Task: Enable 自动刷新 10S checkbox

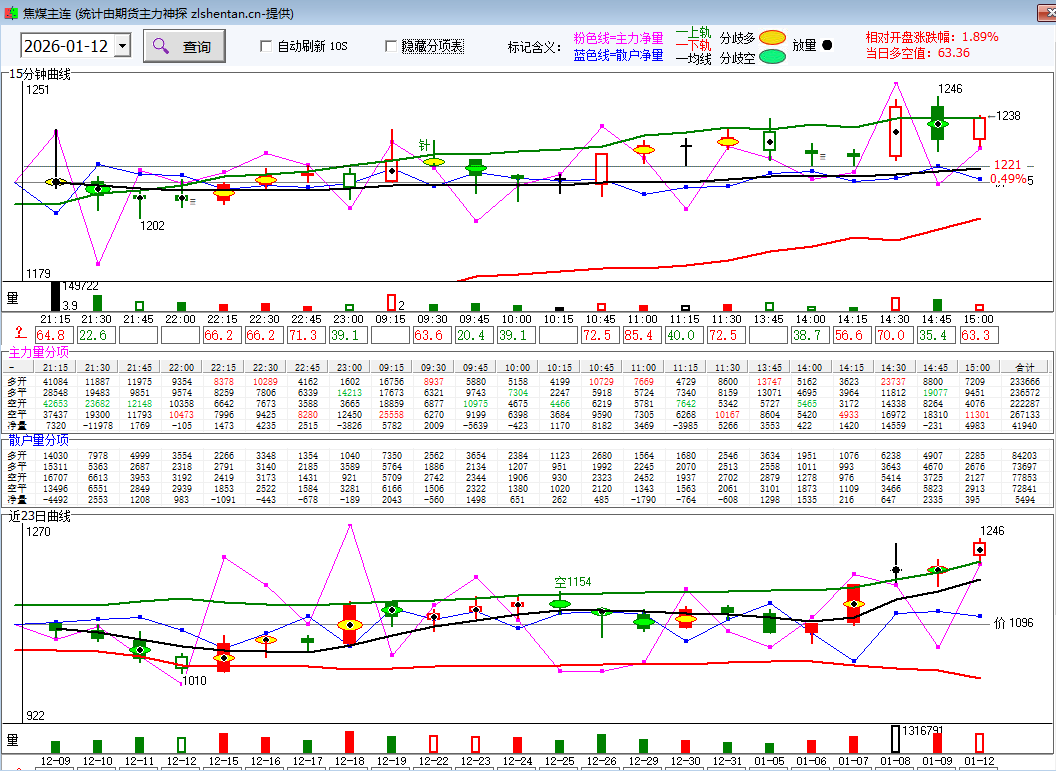Action: [x=266, y=46]
